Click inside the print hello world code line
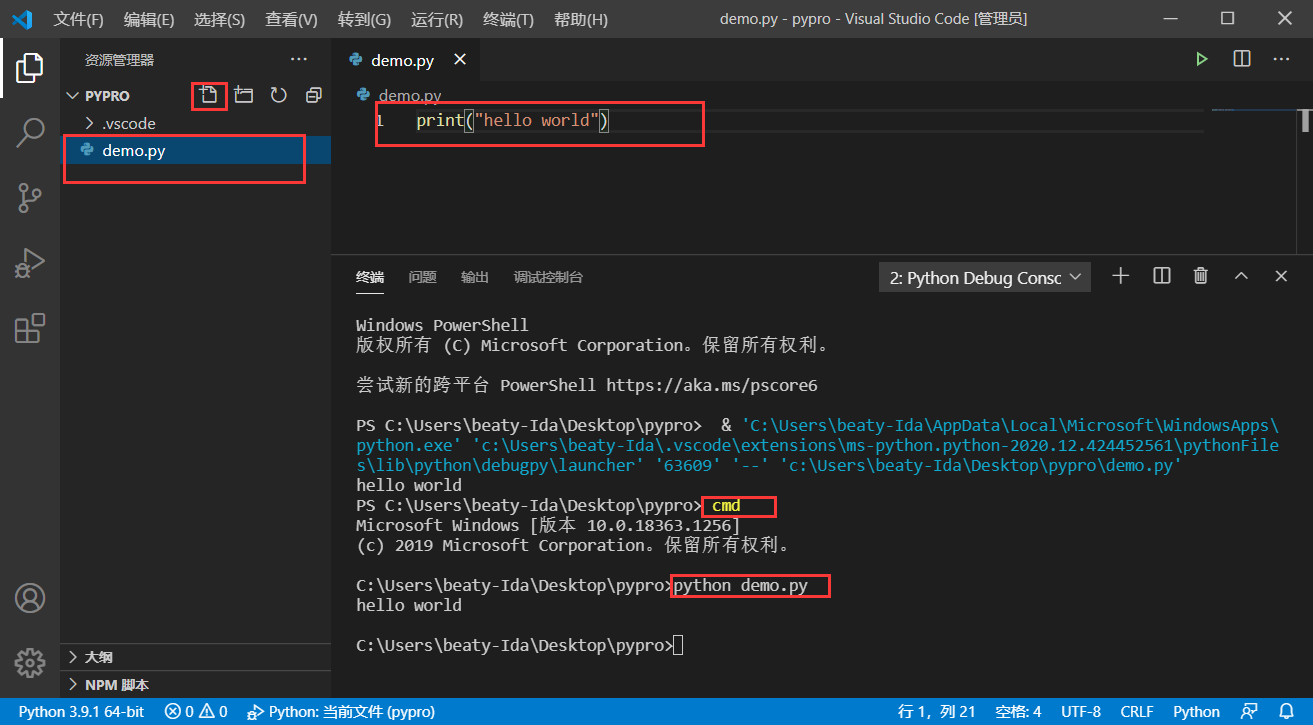The image size is (1313, 725). pos(512,121)
